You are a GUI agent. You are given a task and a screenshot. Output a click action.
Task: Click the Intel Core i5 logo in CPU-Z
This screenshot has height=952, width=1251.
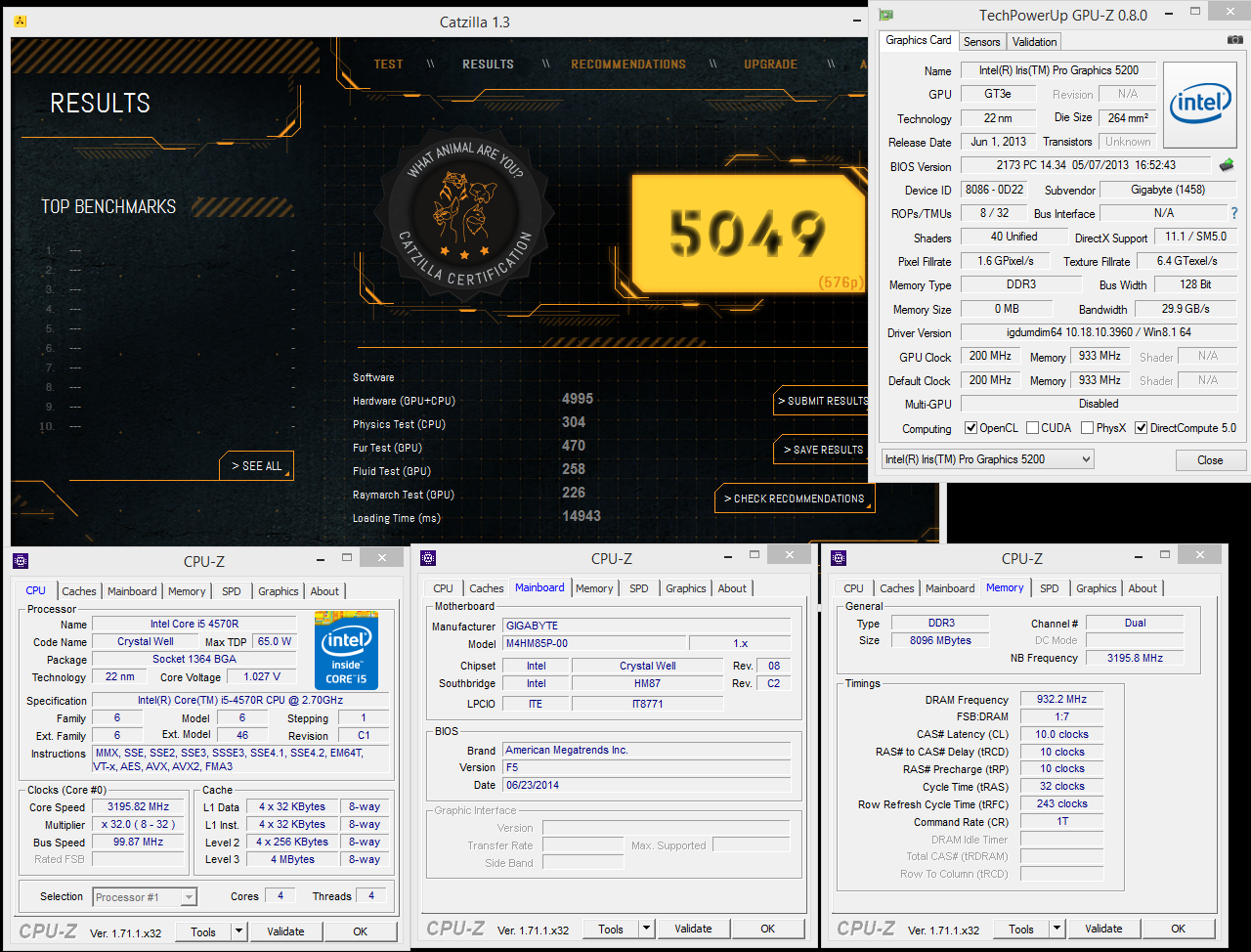(x=346, y=651)
